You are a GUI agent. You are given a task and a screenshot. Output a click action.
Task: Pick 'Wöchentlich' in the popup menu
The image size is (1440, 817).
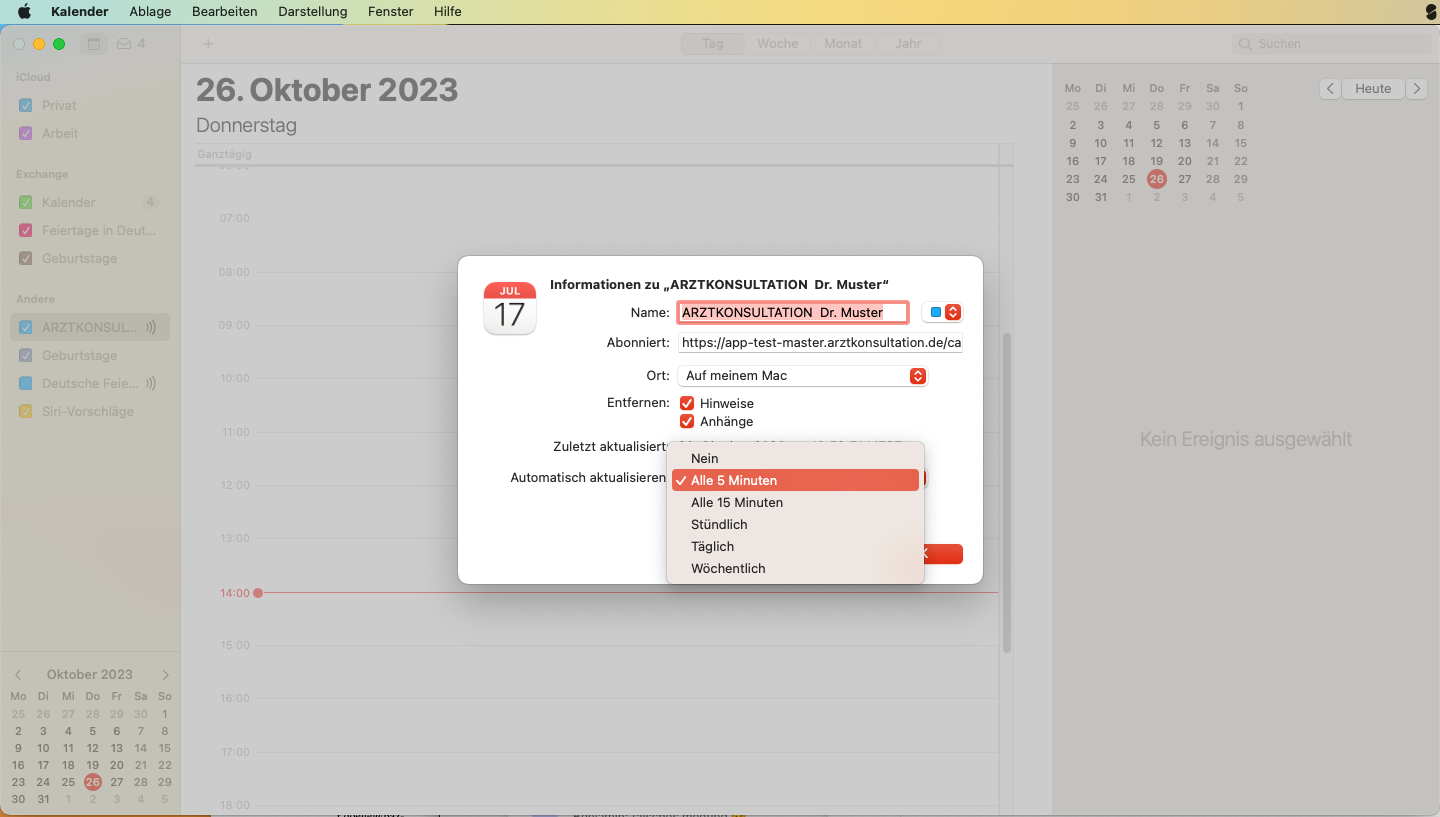pos(728,568)
